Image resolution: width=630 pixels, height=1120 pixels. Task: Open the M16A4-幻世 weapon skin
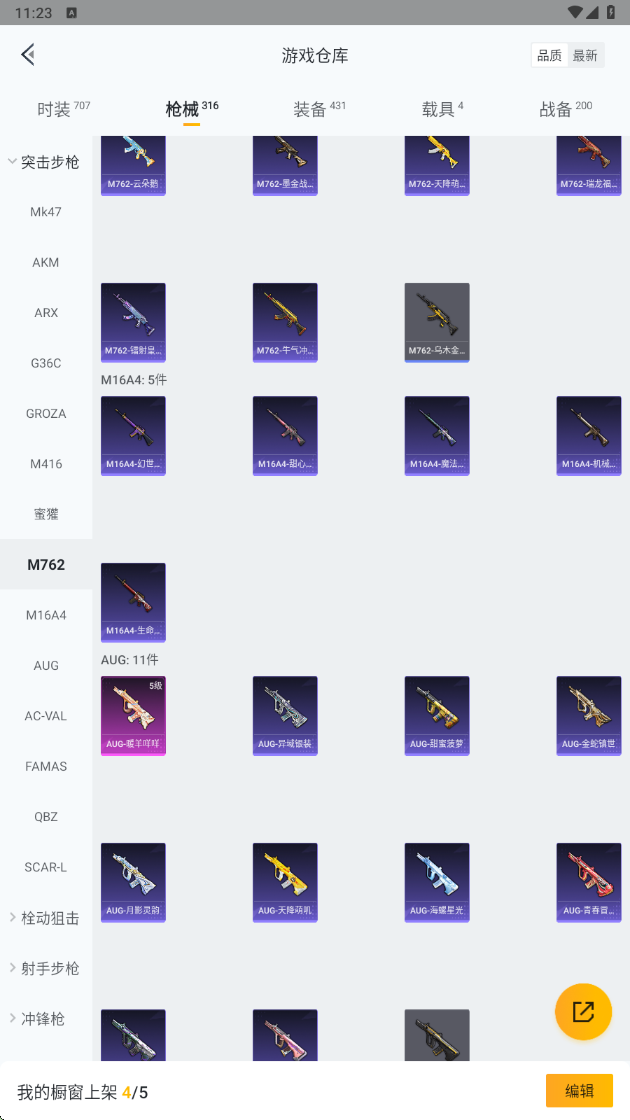coord(133,436)
